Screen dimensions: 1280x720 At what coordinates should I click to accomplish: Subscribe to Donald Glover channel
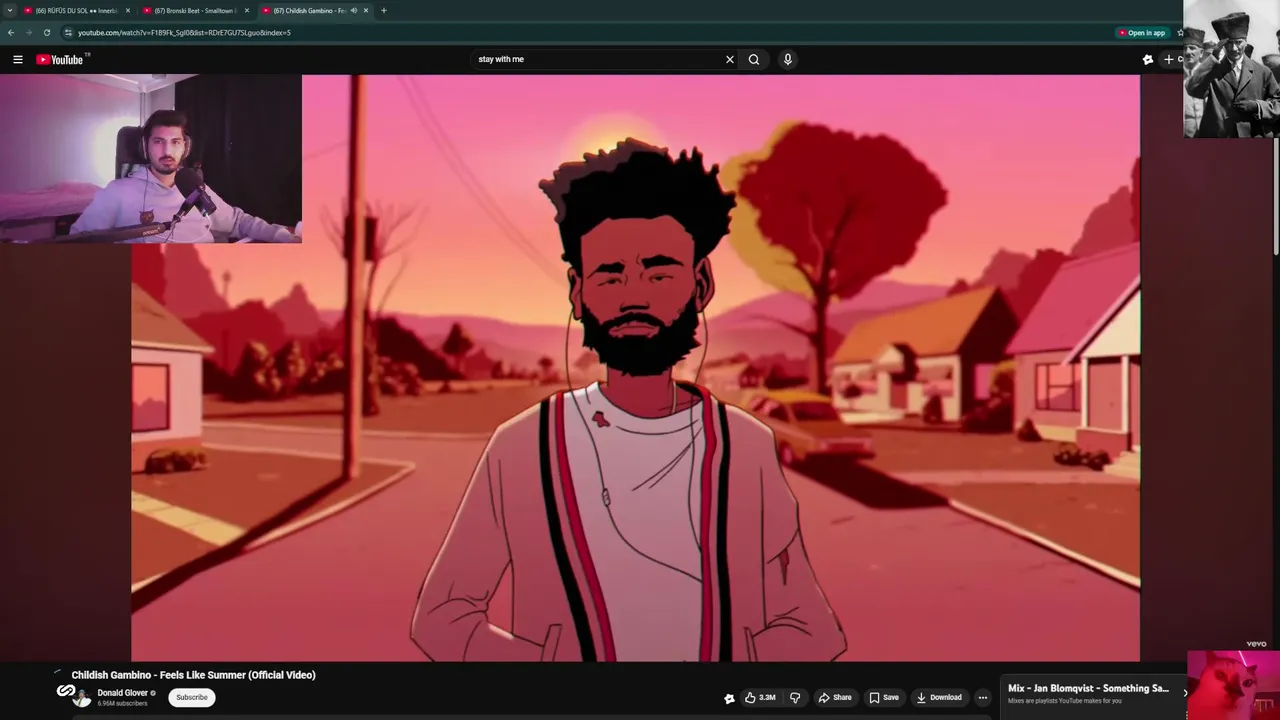pyautogui.click(x=192, y=697)
